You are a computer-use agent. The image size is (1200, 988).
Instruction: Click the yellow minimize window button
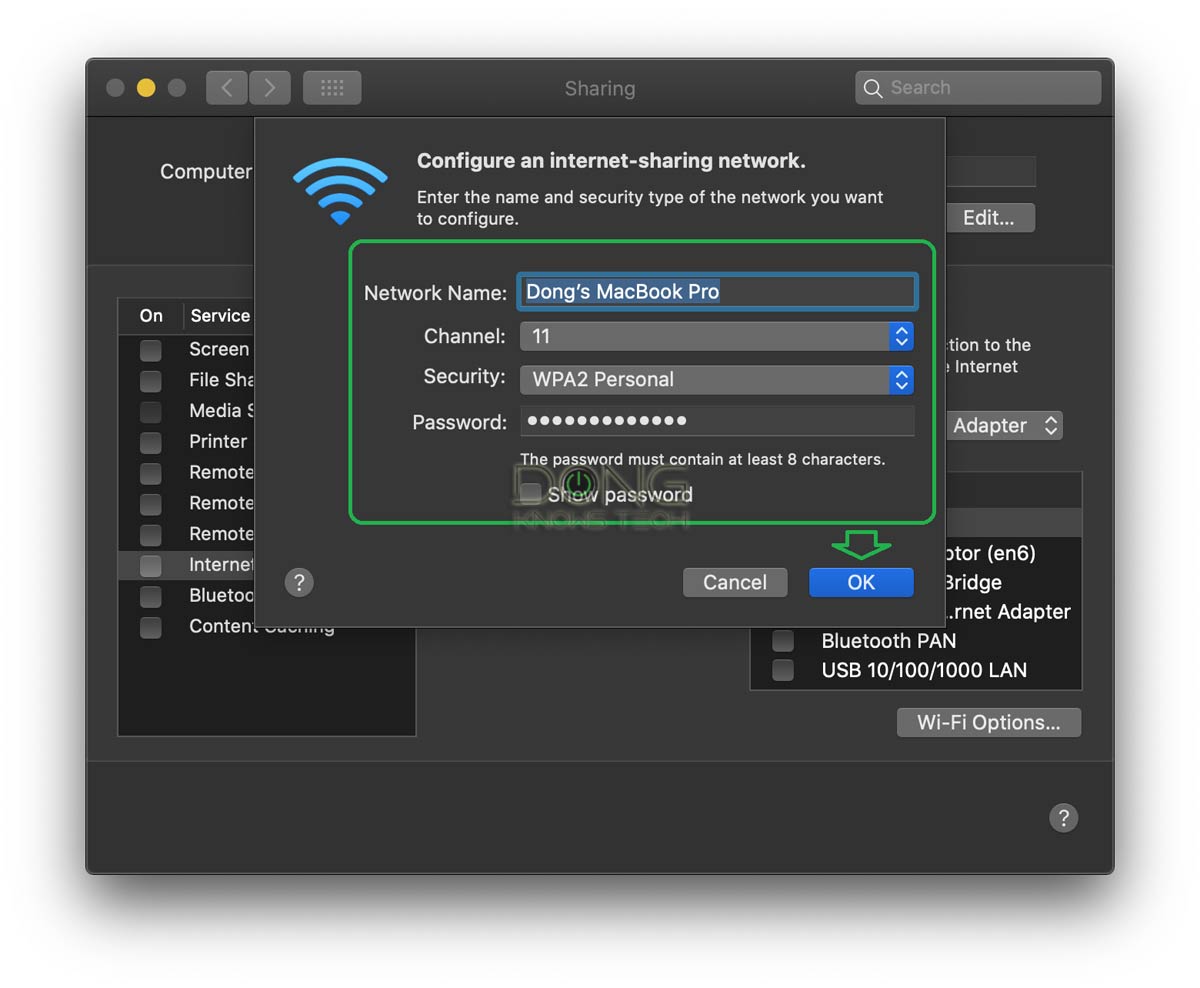[x=146, y=88]
